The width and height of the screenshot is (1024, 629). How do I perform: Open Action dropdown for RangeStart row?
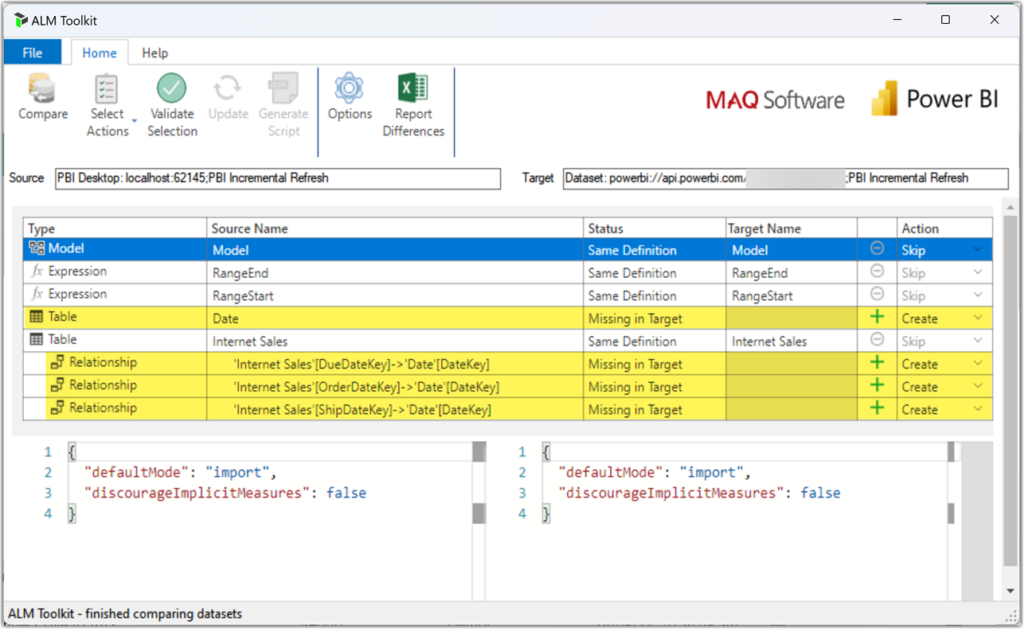coord(978,295)
